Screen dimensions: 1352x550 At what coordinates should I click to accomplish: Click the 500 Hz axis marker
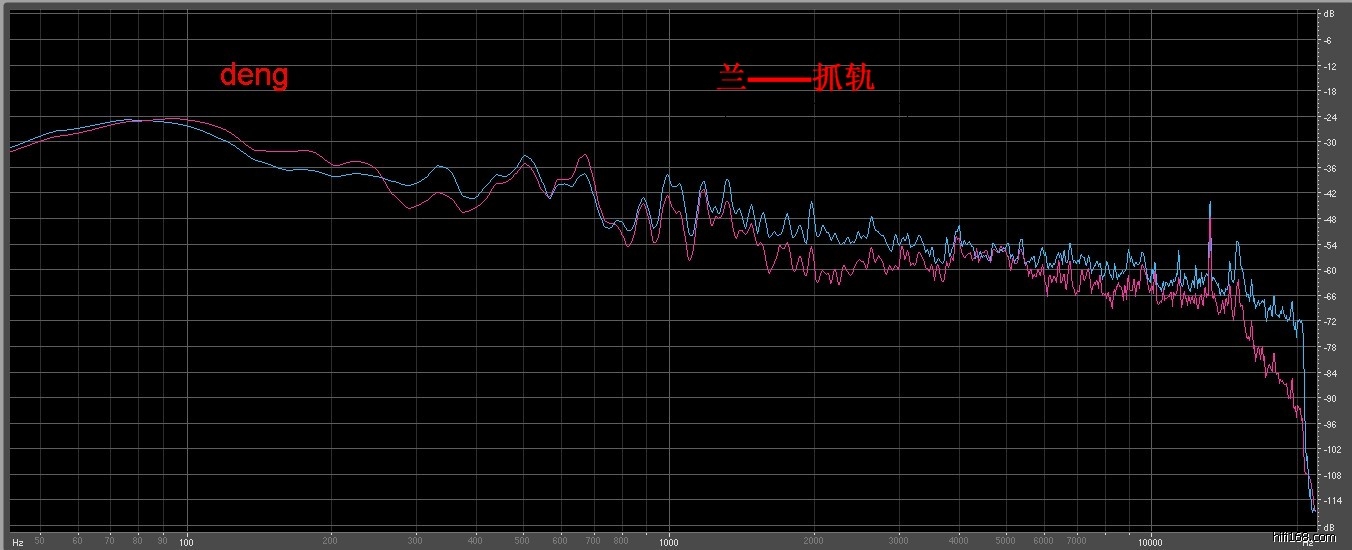pyautogui.click(x=523, y=539)
